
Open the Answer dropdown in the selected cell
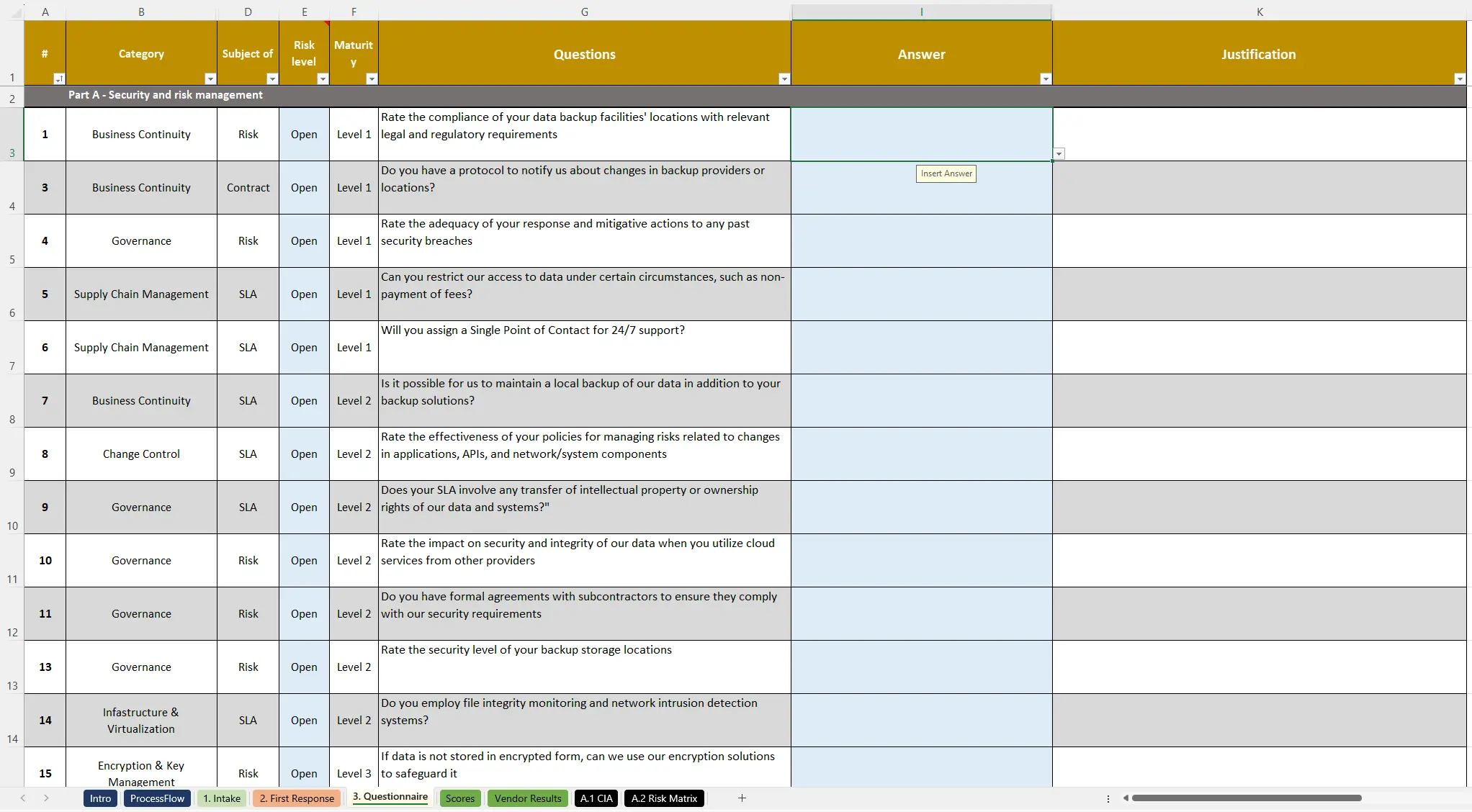tap(1059, 153)
